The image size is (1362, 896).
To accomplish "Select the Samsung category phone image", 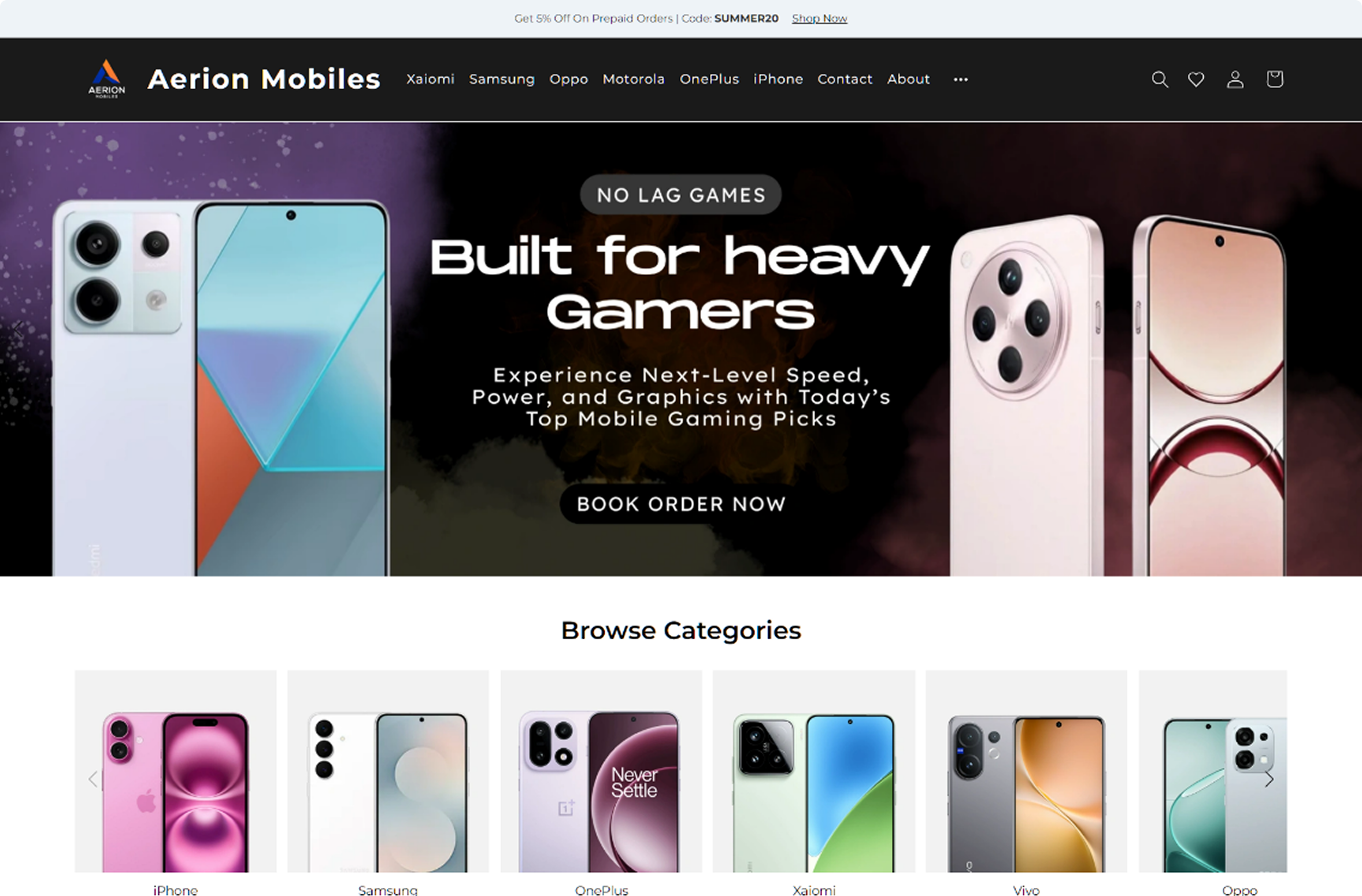I will click(388, 771).
